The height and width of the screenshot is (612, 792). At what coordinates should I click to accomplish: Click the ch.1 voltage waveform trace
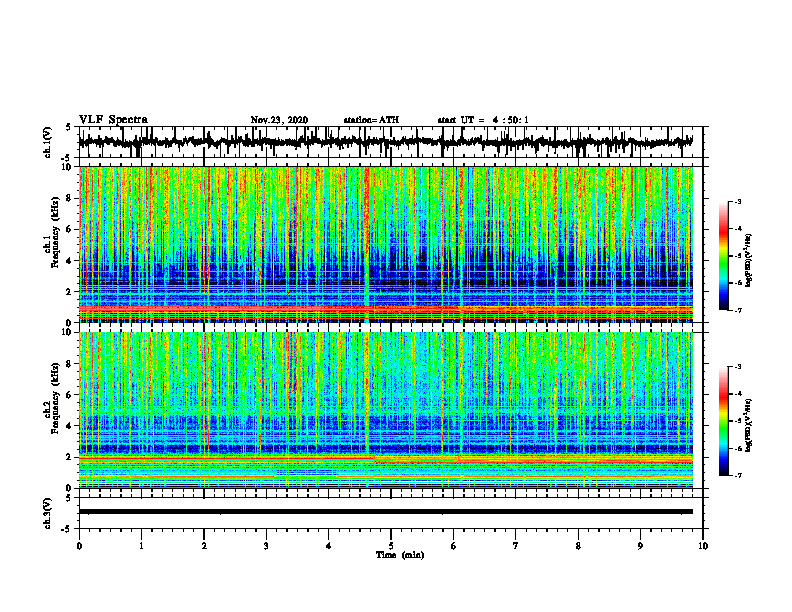point(385,142)
